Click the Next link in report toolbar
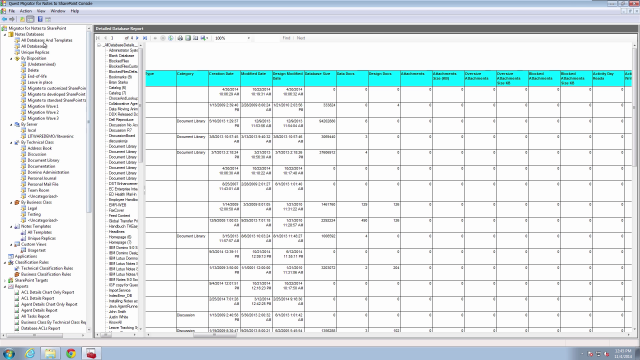The width and height of the screenshot is (640, 360). tap(301, 38)
